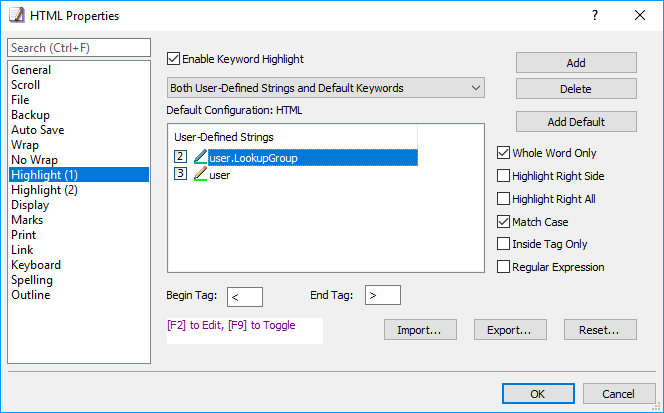Click the number 3 box icon

pos(180,173)
